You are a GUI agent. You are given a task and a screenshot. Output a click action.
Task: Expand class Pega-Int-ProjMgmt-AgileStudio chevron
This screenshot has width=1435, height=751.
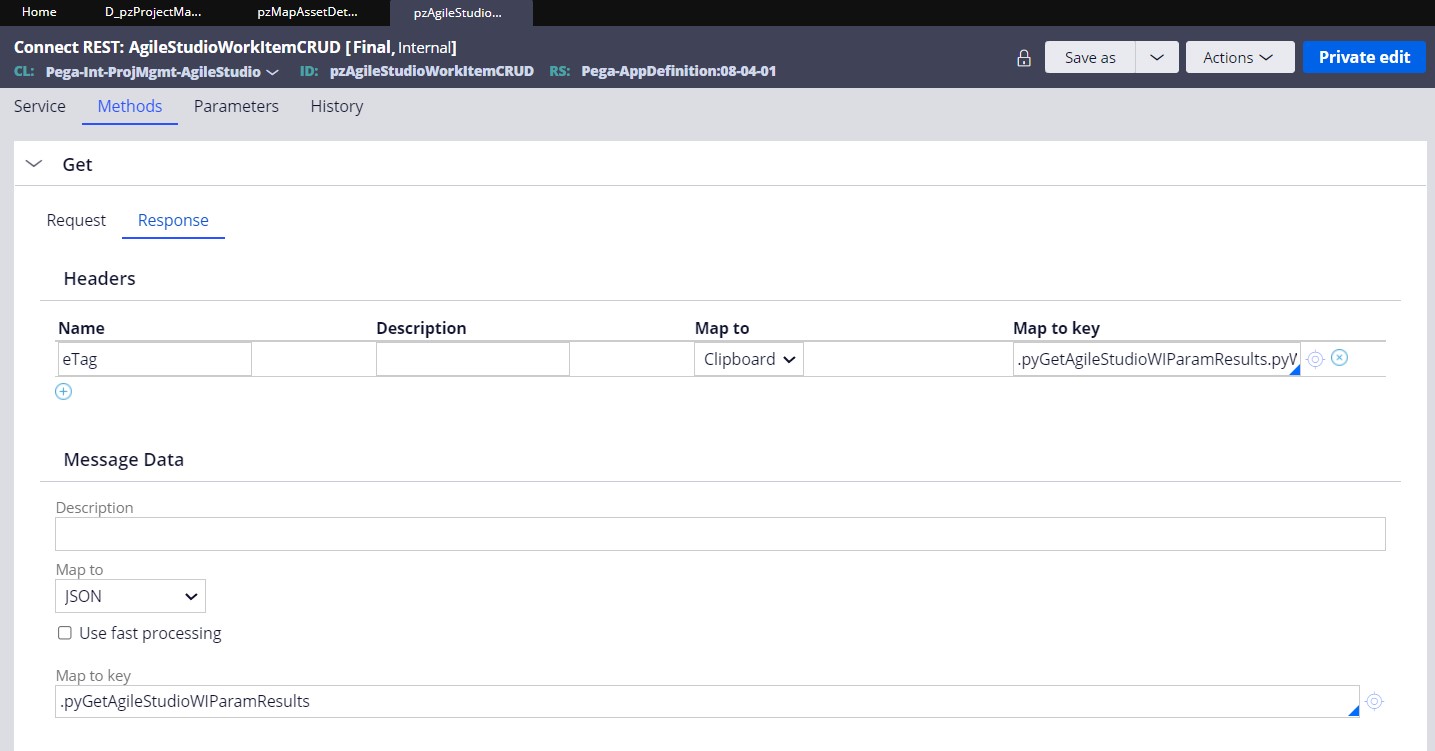pos(272,72)
